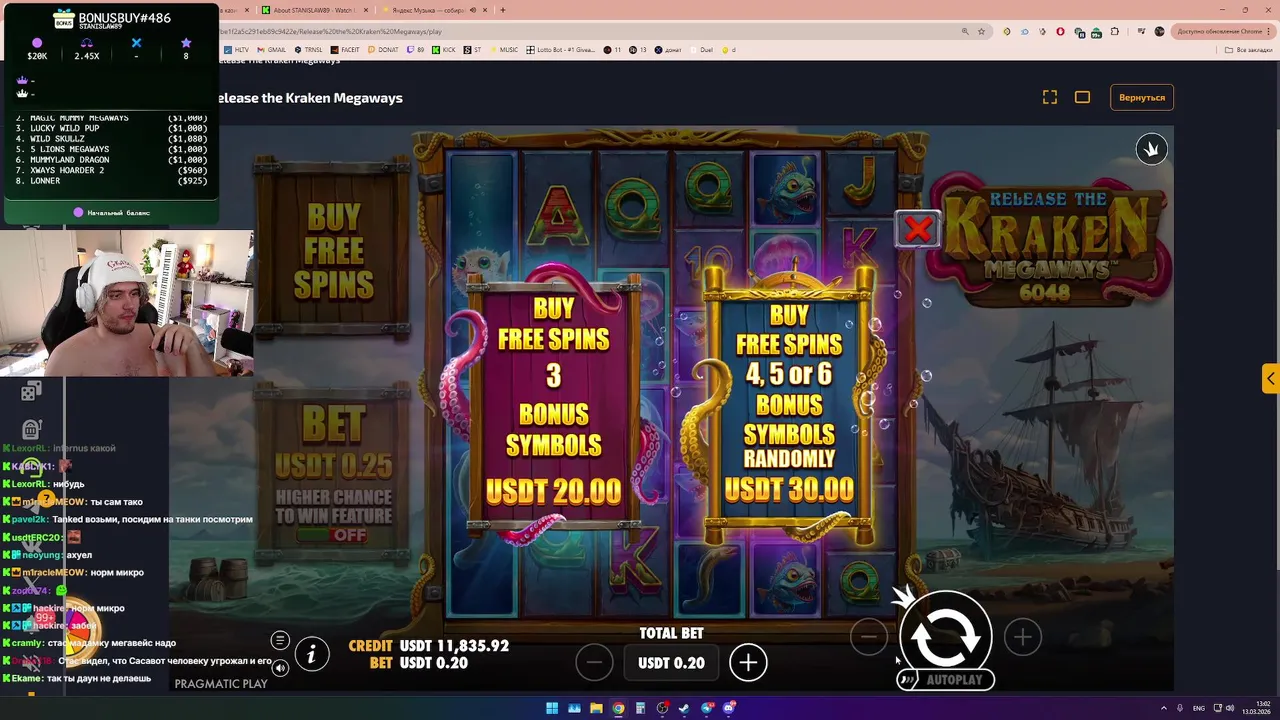Click the Chrome update available button
The height and width of the screenshot is (720, 1280).
click(x=1223, y=31)
